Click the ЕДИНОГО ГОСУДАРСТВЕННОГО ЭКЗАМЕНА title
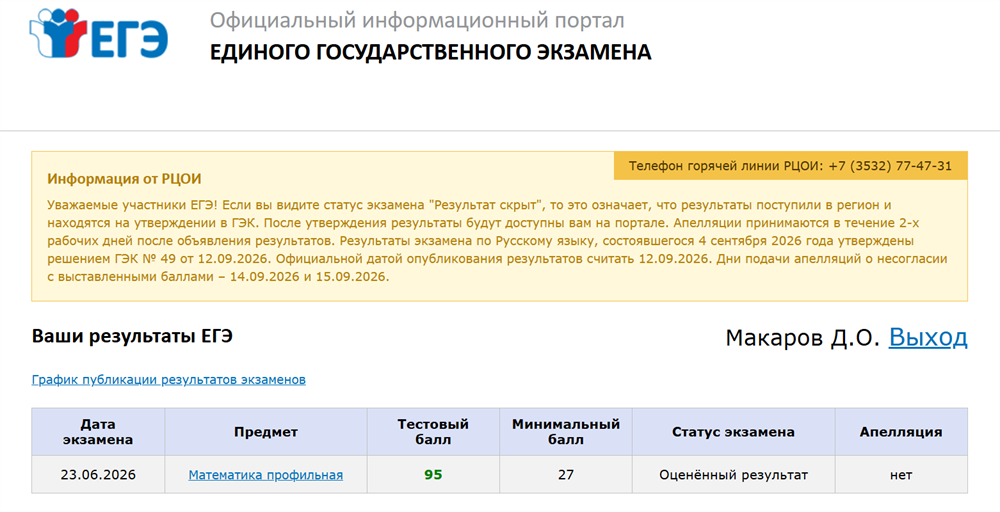 (x=430, y=52)
